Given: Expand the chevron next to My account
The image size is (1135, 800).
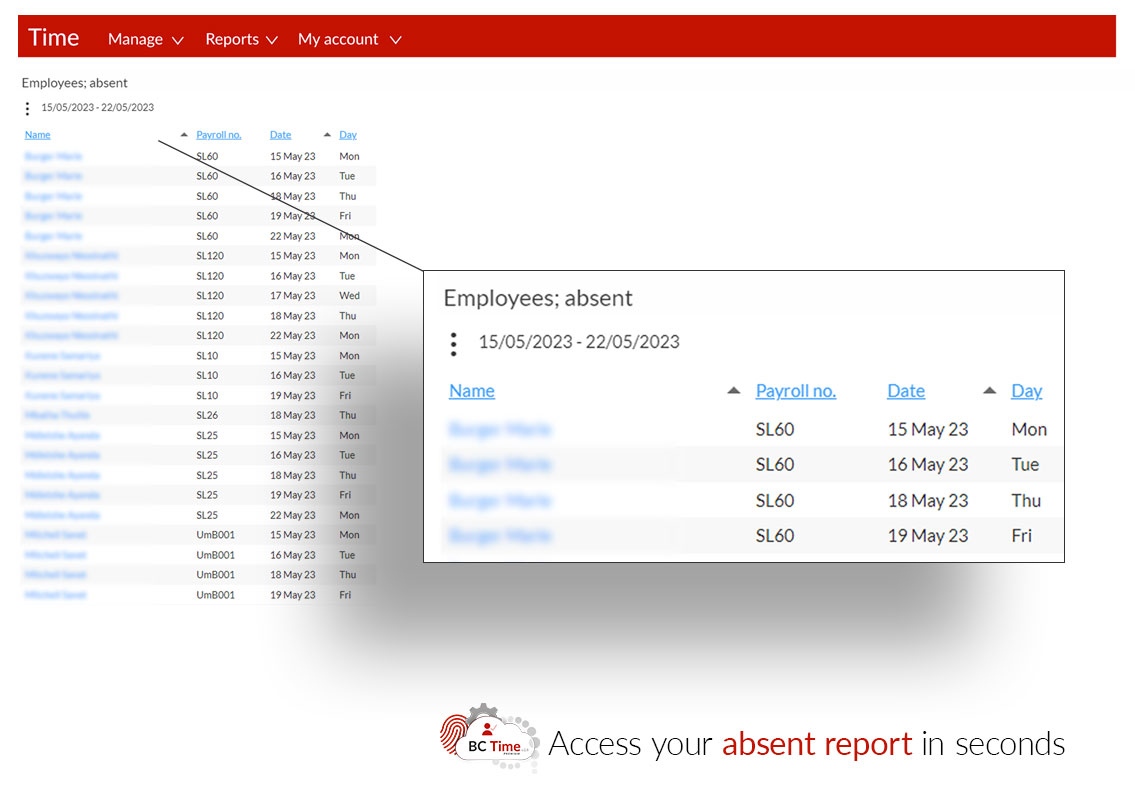Looking at the screenshot, I should [395, 40].
